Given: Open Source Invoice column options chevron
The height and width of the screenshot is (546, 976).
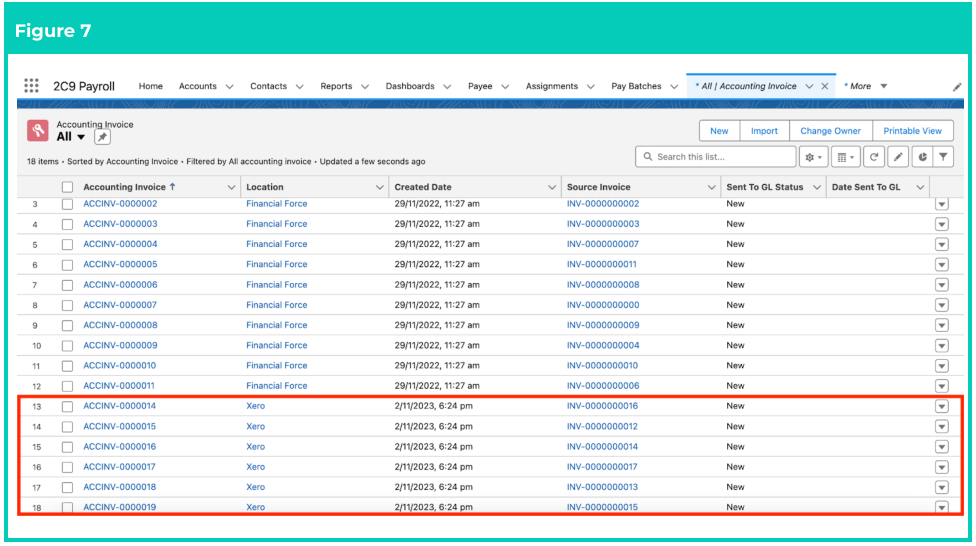Looking at the screenshot, I should [711, 187].
